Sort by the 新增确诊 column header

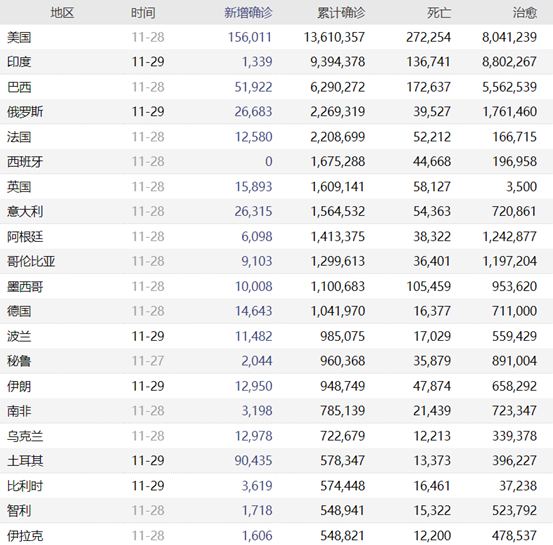(x=248, y=13)
